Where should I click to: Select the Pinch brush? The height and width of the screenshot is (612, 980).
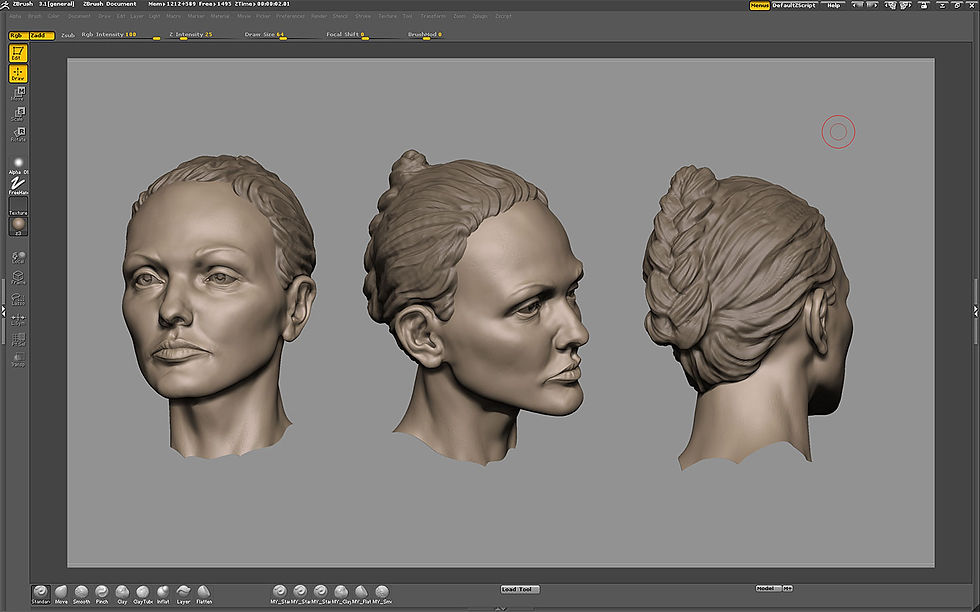click(x=101, y=593)
